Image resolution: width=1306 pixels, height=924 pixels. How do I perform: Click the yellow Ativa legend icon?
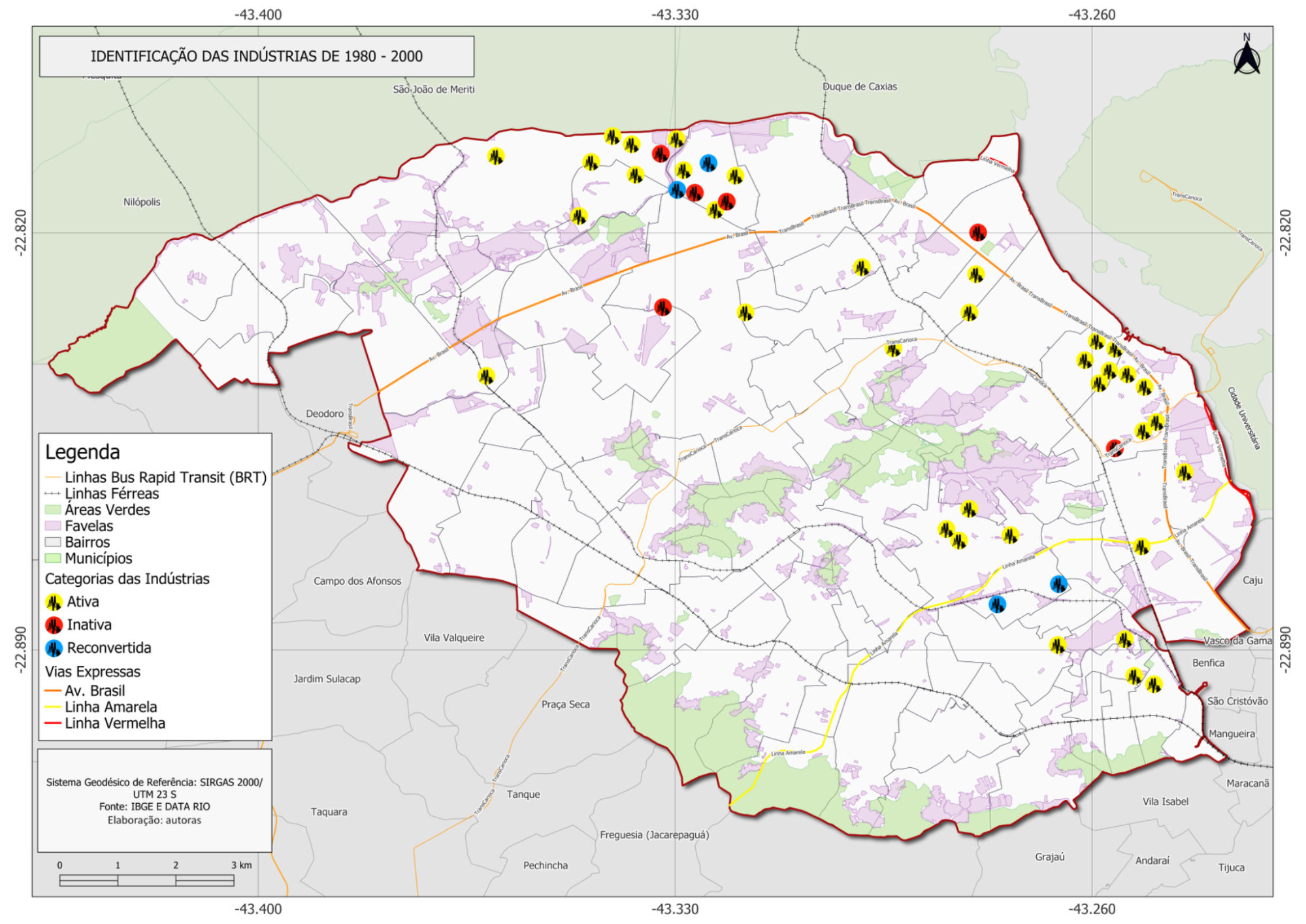(x=54, y=602)
